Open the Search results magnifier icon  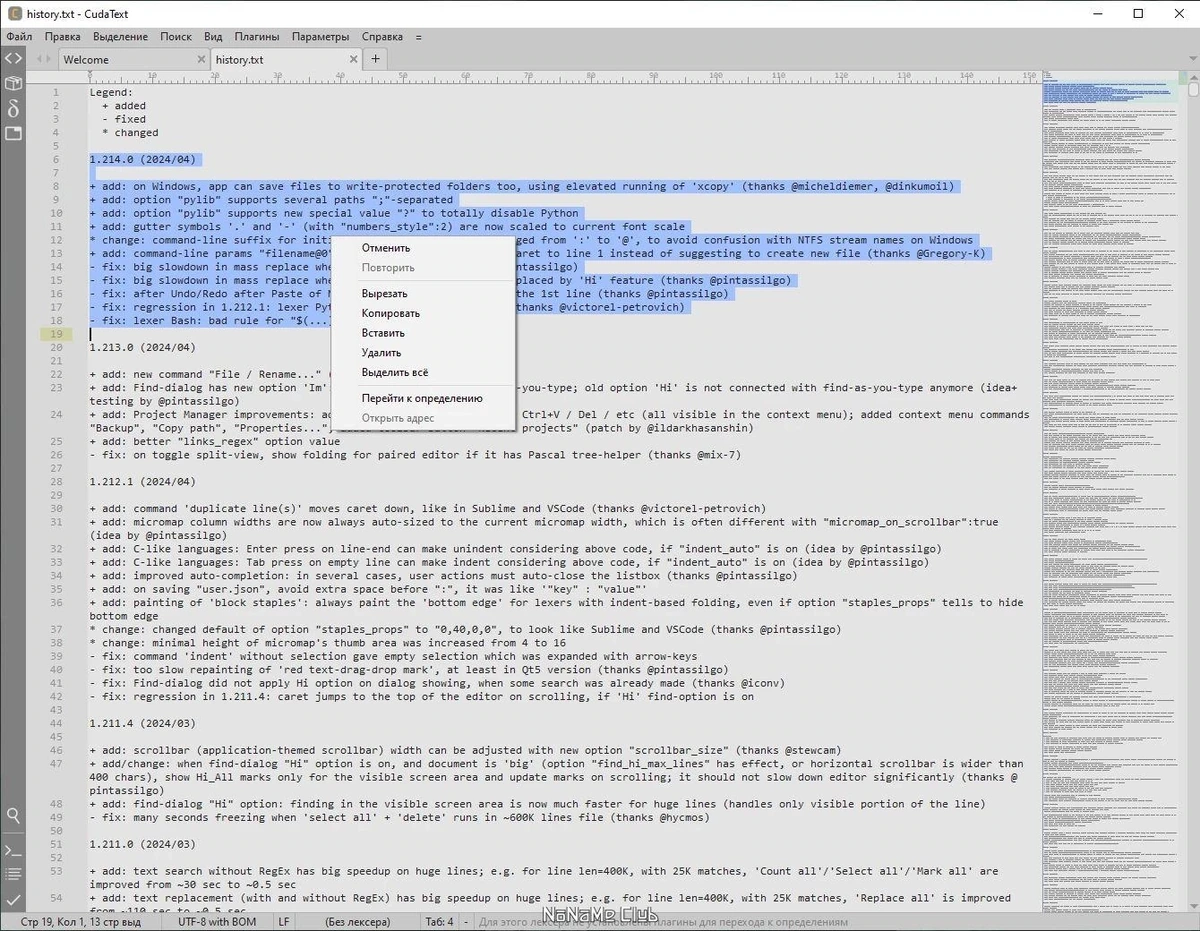(13, 816)
